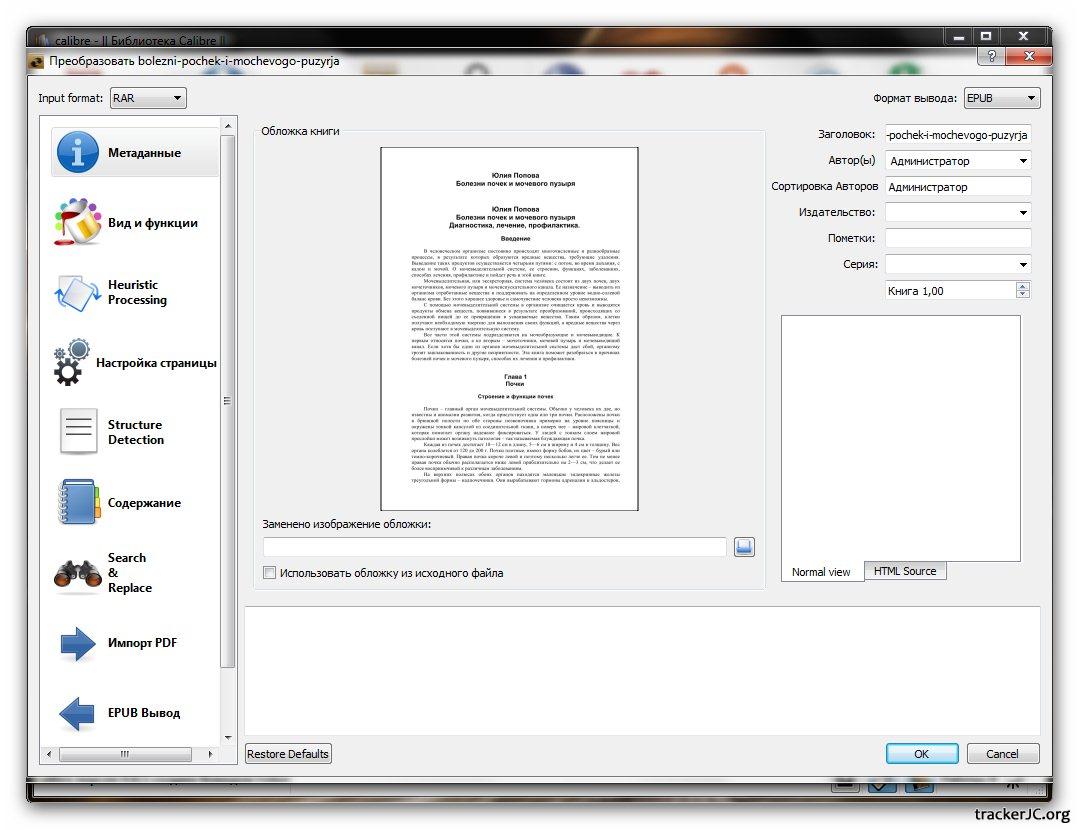Screen dimensions: 1080x830
Task: Switch to the HTML Source tab
Action: (x=904, y=571)
